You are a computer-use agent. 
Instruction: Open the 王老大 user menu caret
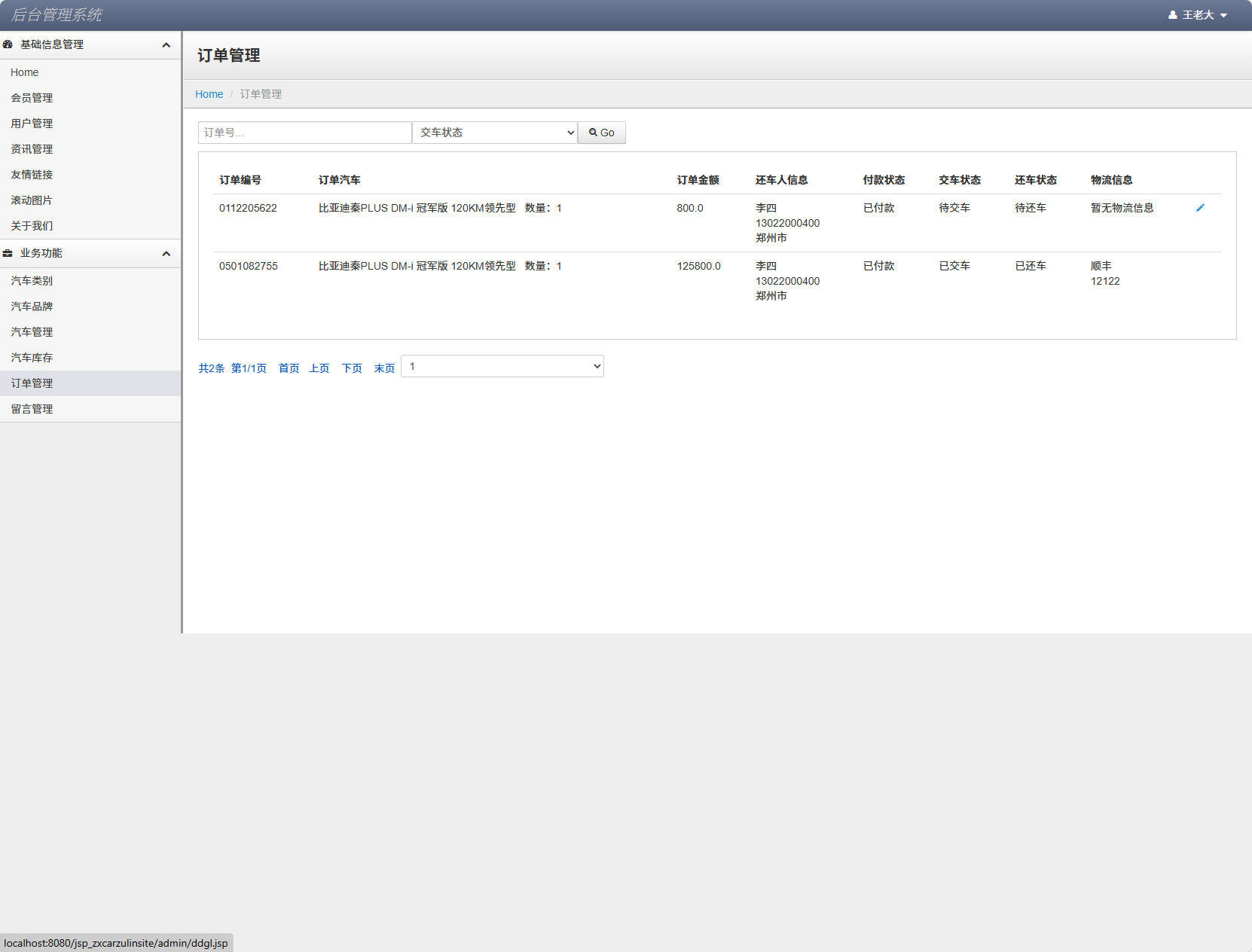1223,16
